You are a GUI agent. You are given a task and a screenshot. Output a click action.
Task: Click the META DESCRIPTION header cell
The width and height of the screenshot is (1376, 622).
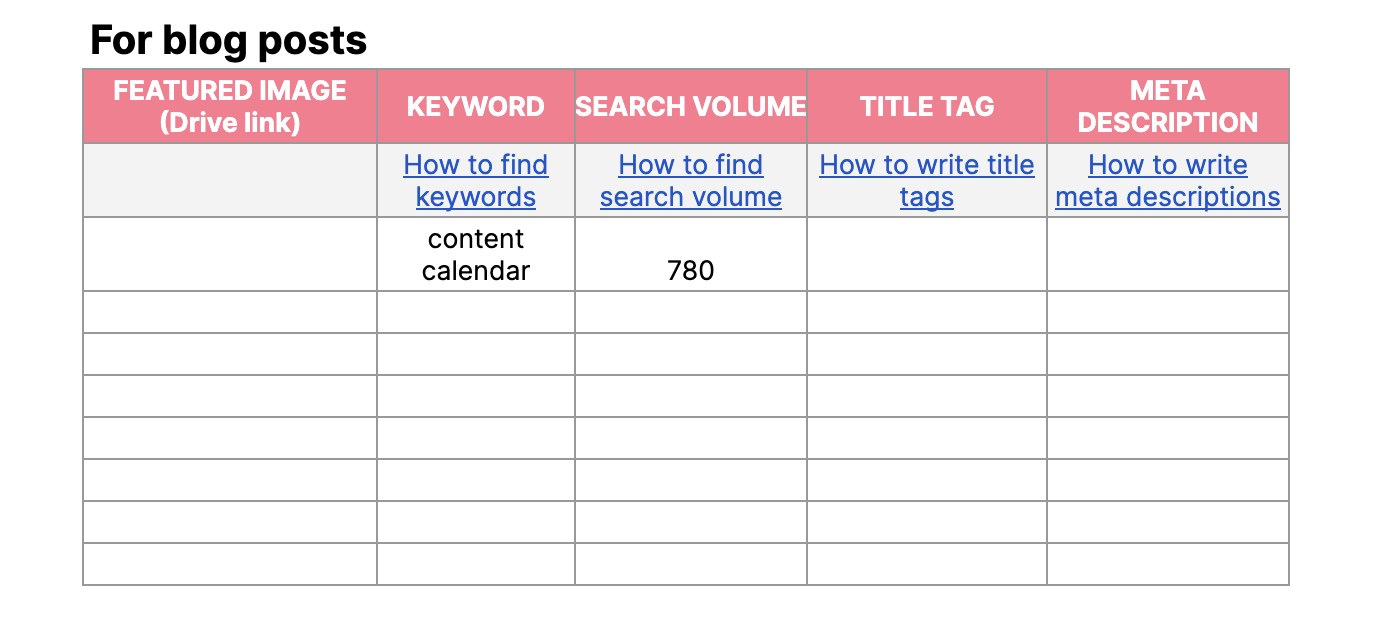pyautogui.click(x=1167, y=106)
